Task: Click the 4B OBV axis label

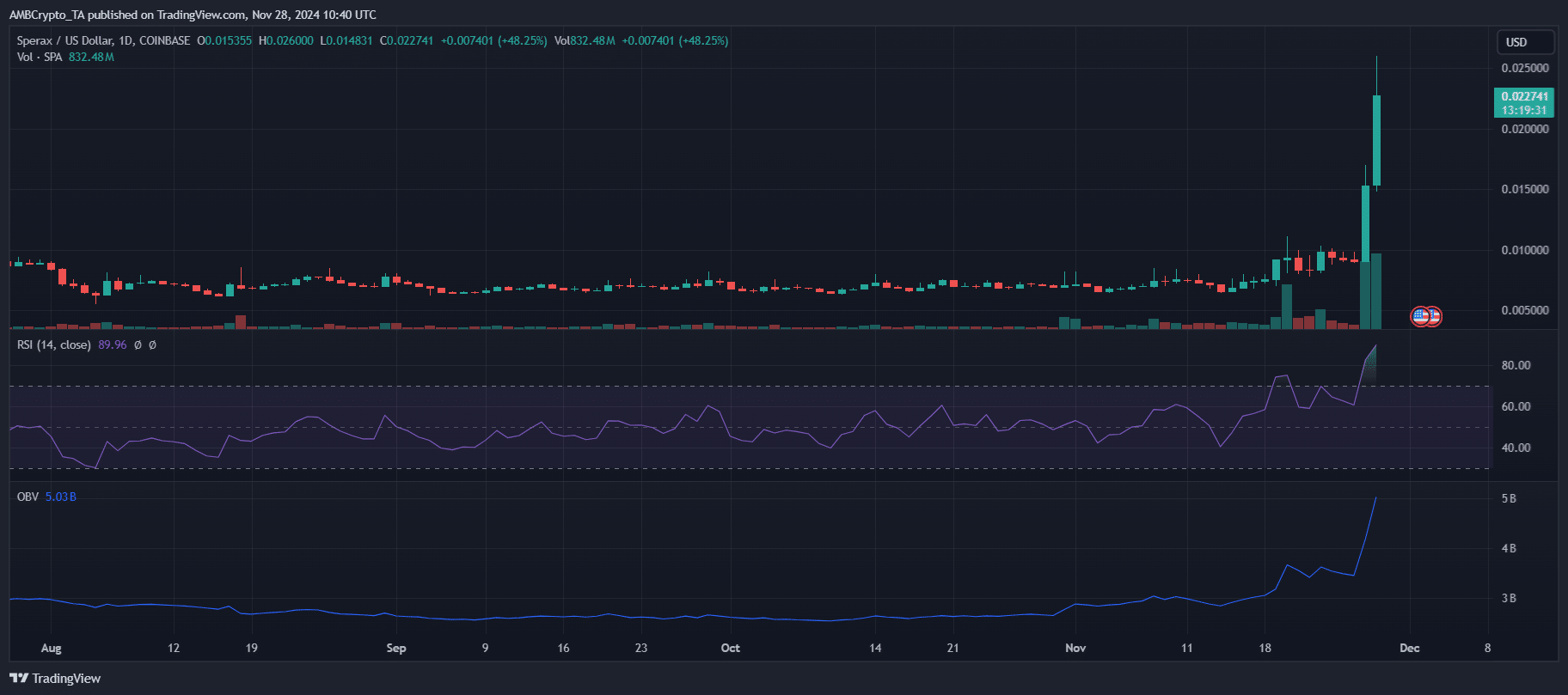Action: click(x=1509, y=548)
